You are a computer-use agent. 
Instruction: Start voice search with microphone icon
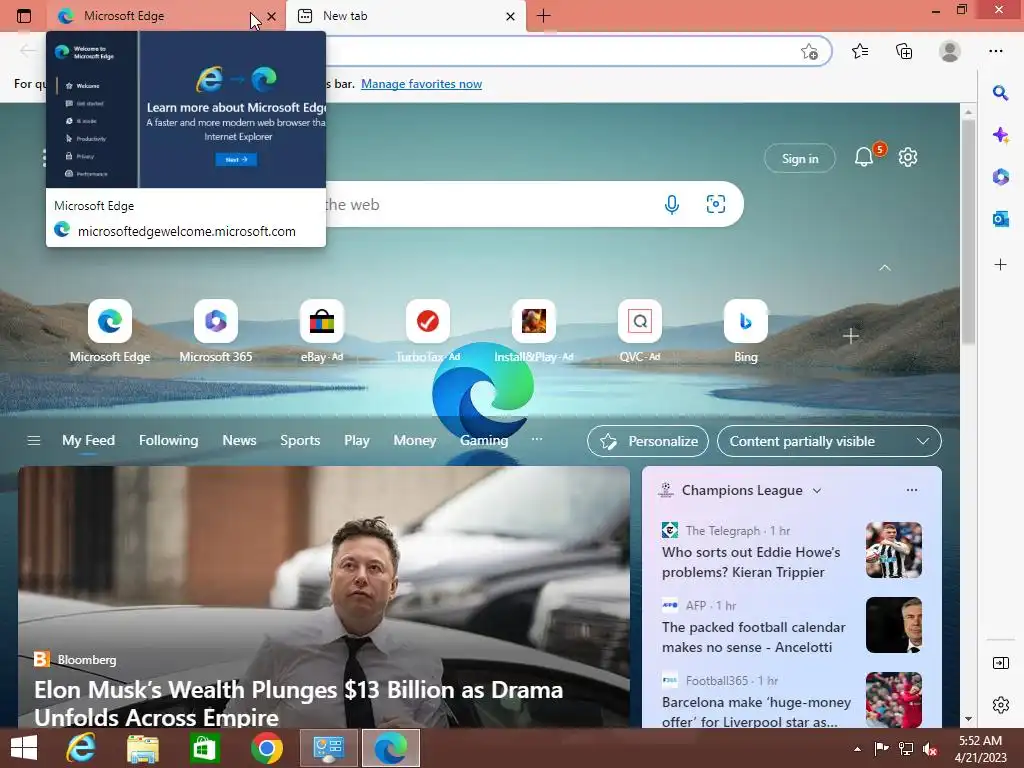671,204
